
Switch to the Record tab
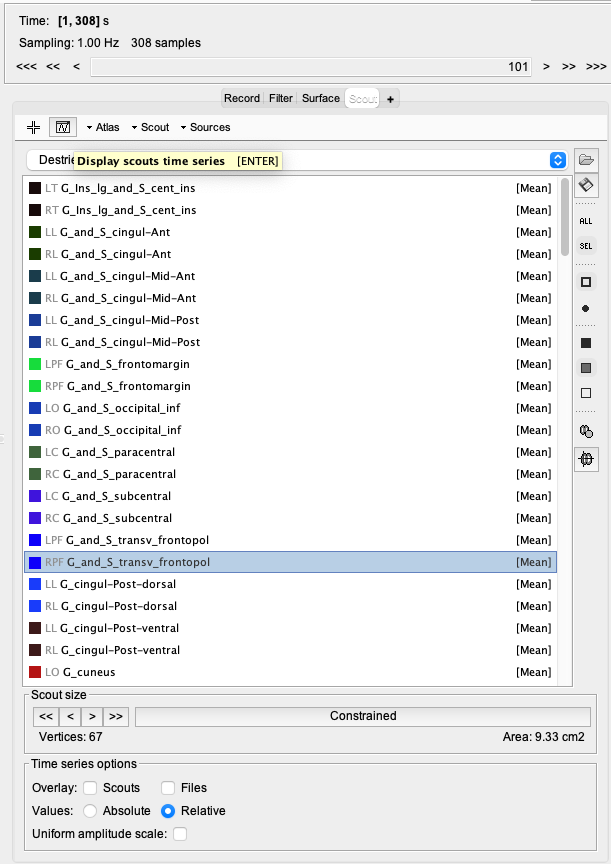[x=242, y=98]
